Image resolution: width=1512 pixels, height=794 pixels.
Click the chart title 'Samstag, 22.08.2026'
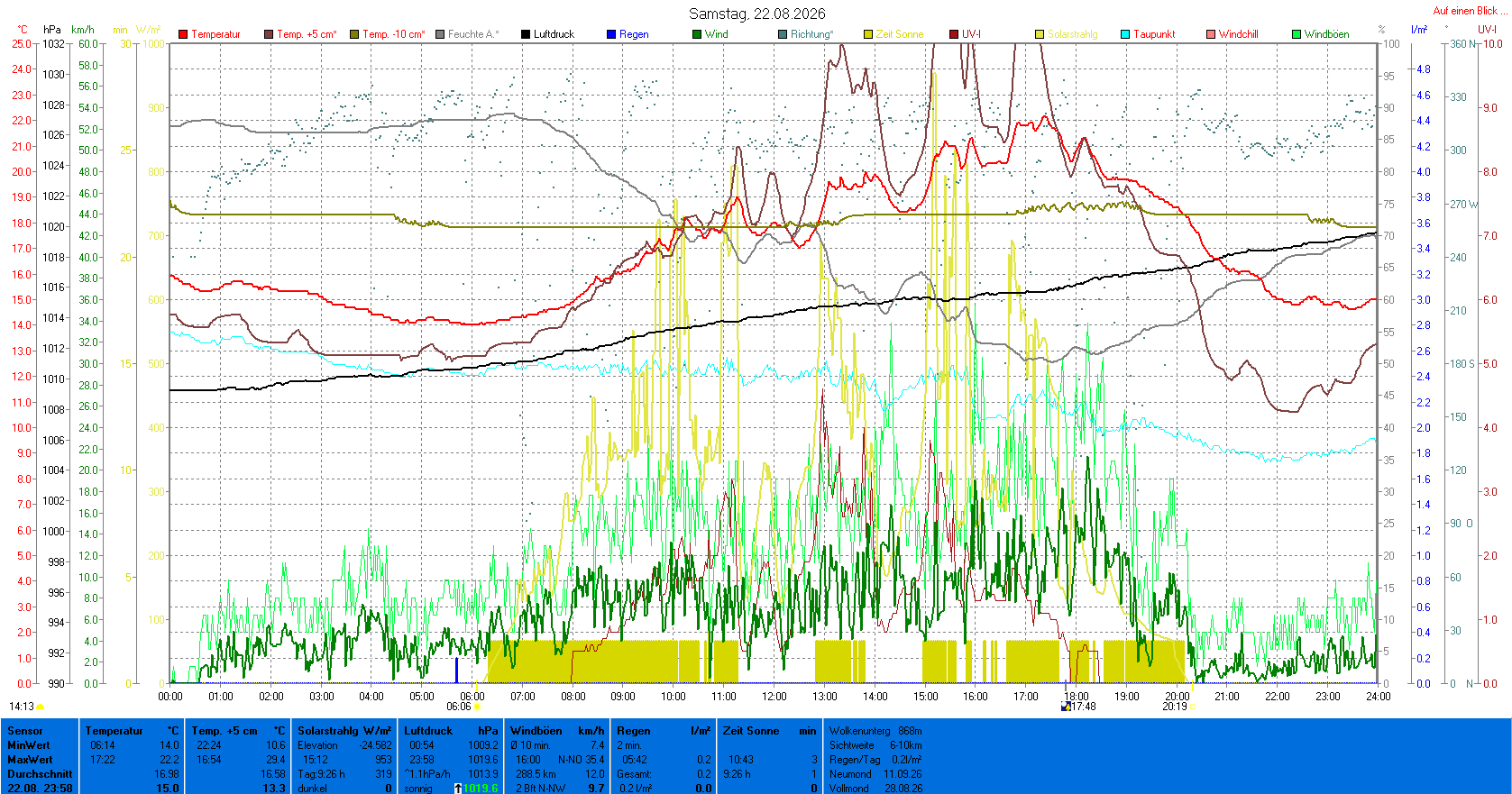pos(757,14)
